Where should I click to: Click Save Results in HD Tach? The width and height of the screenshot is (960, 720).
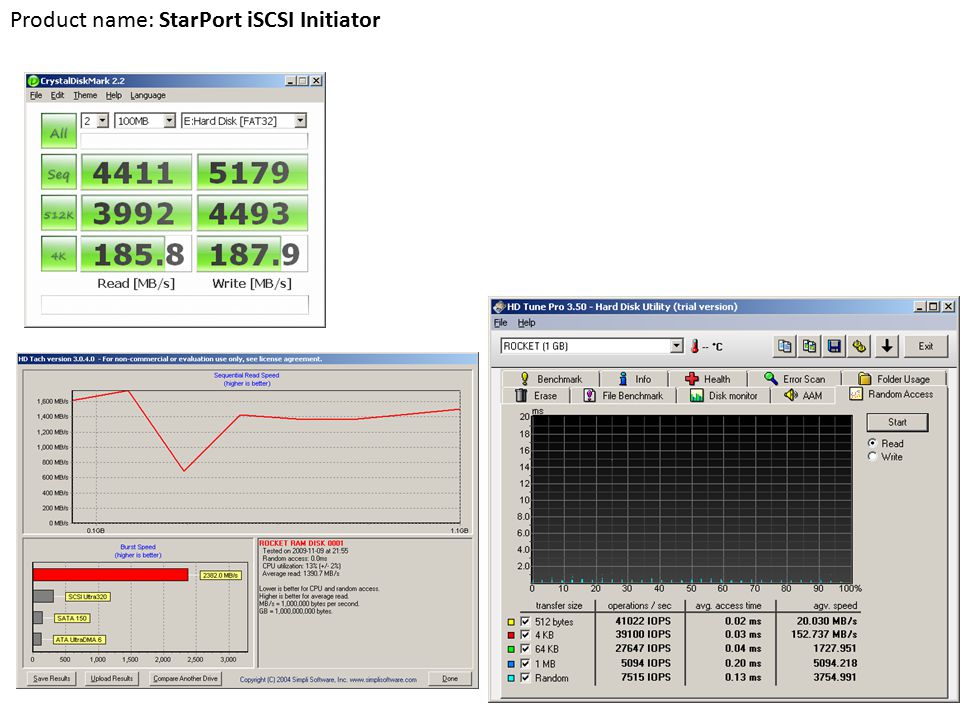click(52, 678)
